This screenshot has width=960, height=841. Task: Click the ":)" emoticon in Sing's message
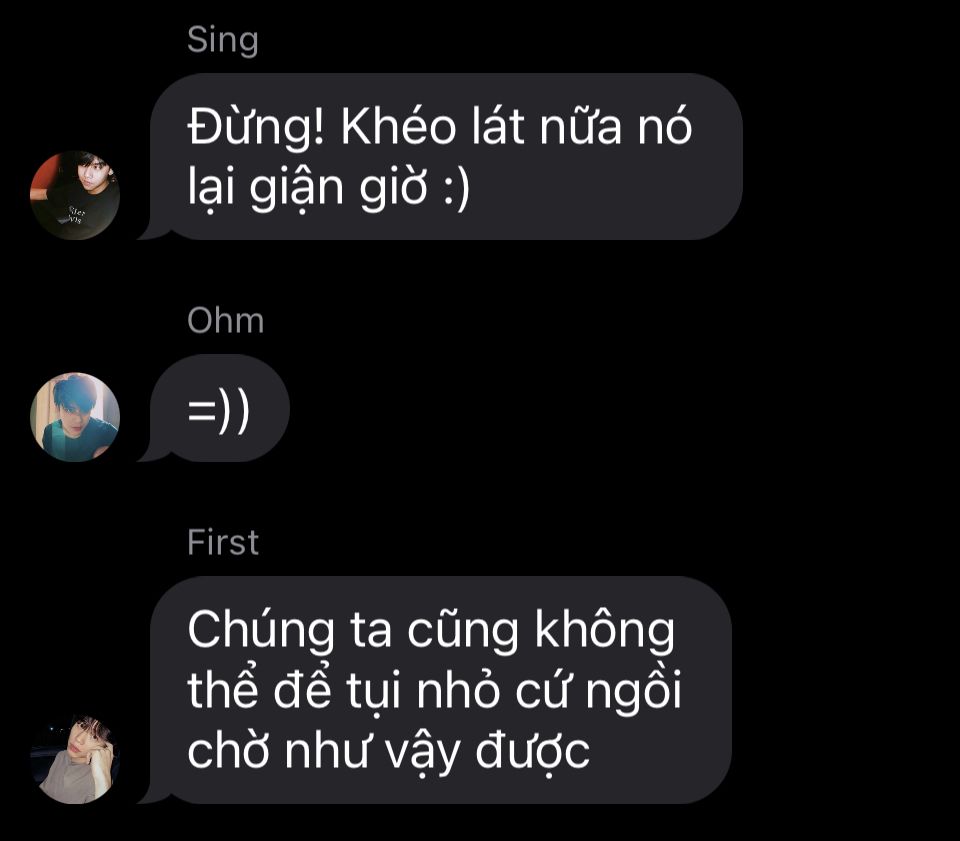(x=456, y=187)
